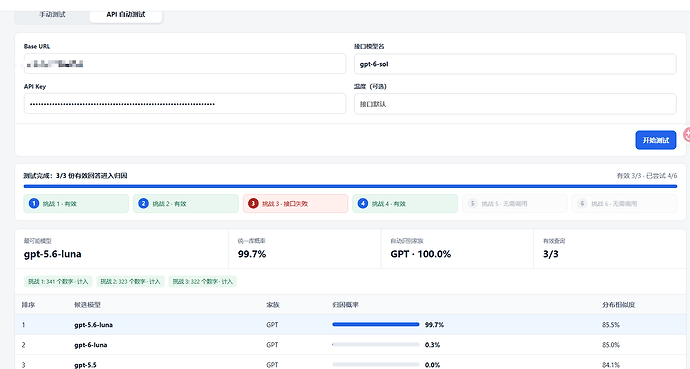This screenshot has height=369, width=690.
Task: Click the pink round floating icon at right edge
Action: tap(686, 135)
